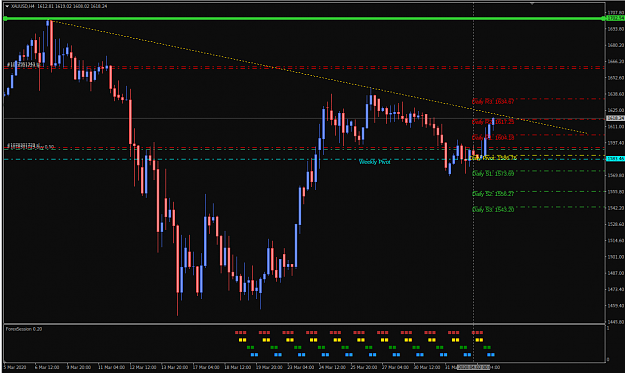Screen dimensions: 625x373
Task: Click the XAUUSD,H4 symbol title text
Action: click(23, 6)
